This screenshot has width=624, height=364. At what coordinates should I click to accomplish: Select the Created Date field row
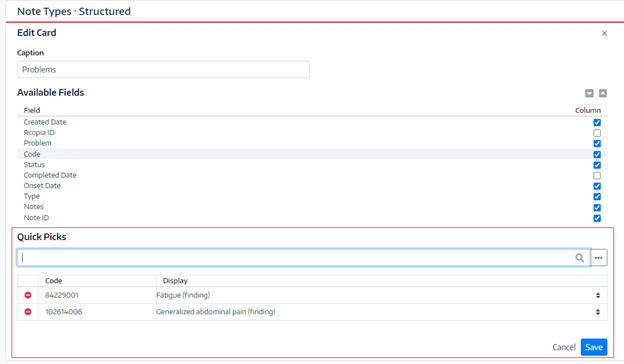(x=312, y=122)
